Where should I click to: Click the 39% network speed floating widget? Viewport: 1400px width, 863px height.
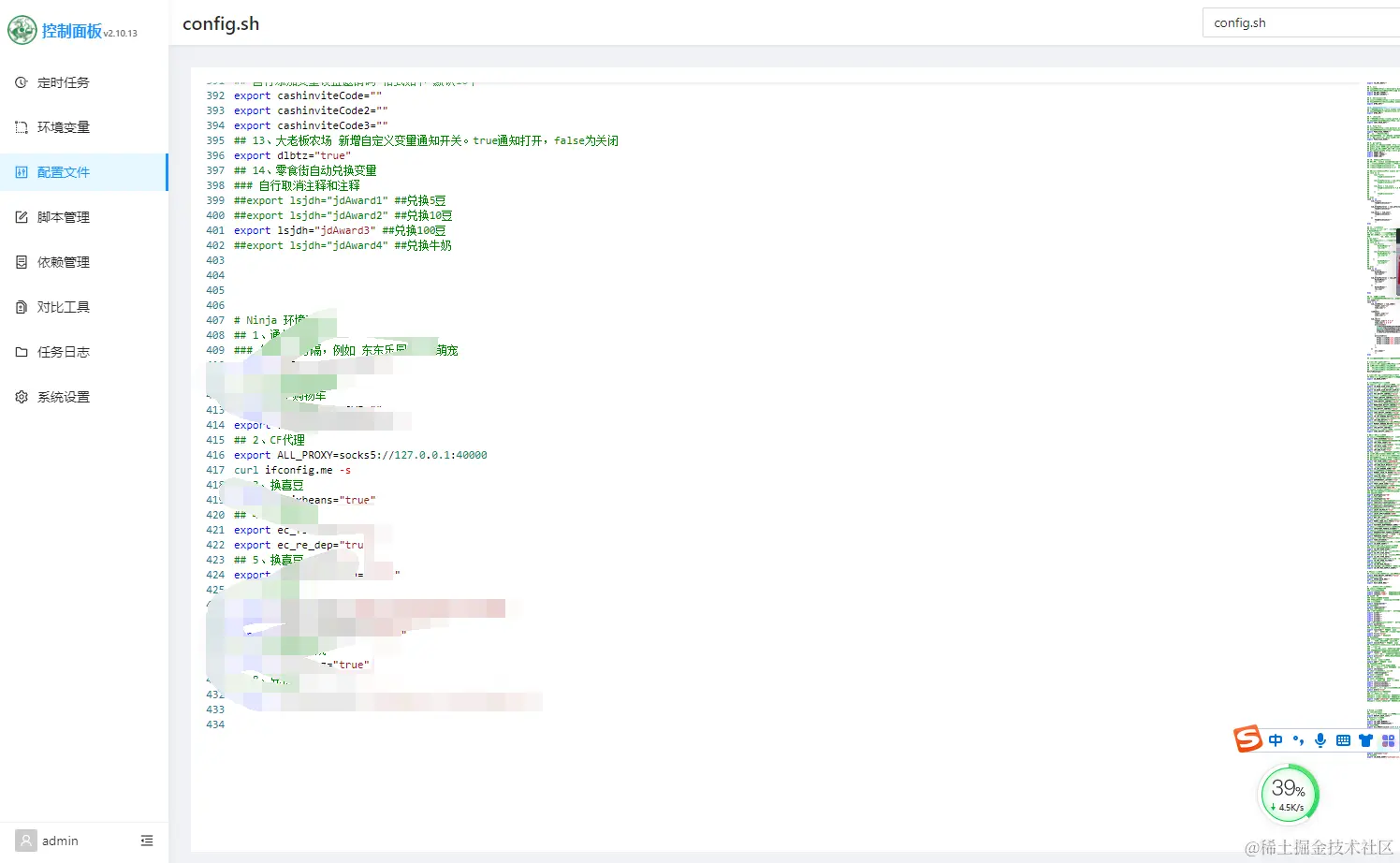pyautogui.click(x=1289, y=795)
